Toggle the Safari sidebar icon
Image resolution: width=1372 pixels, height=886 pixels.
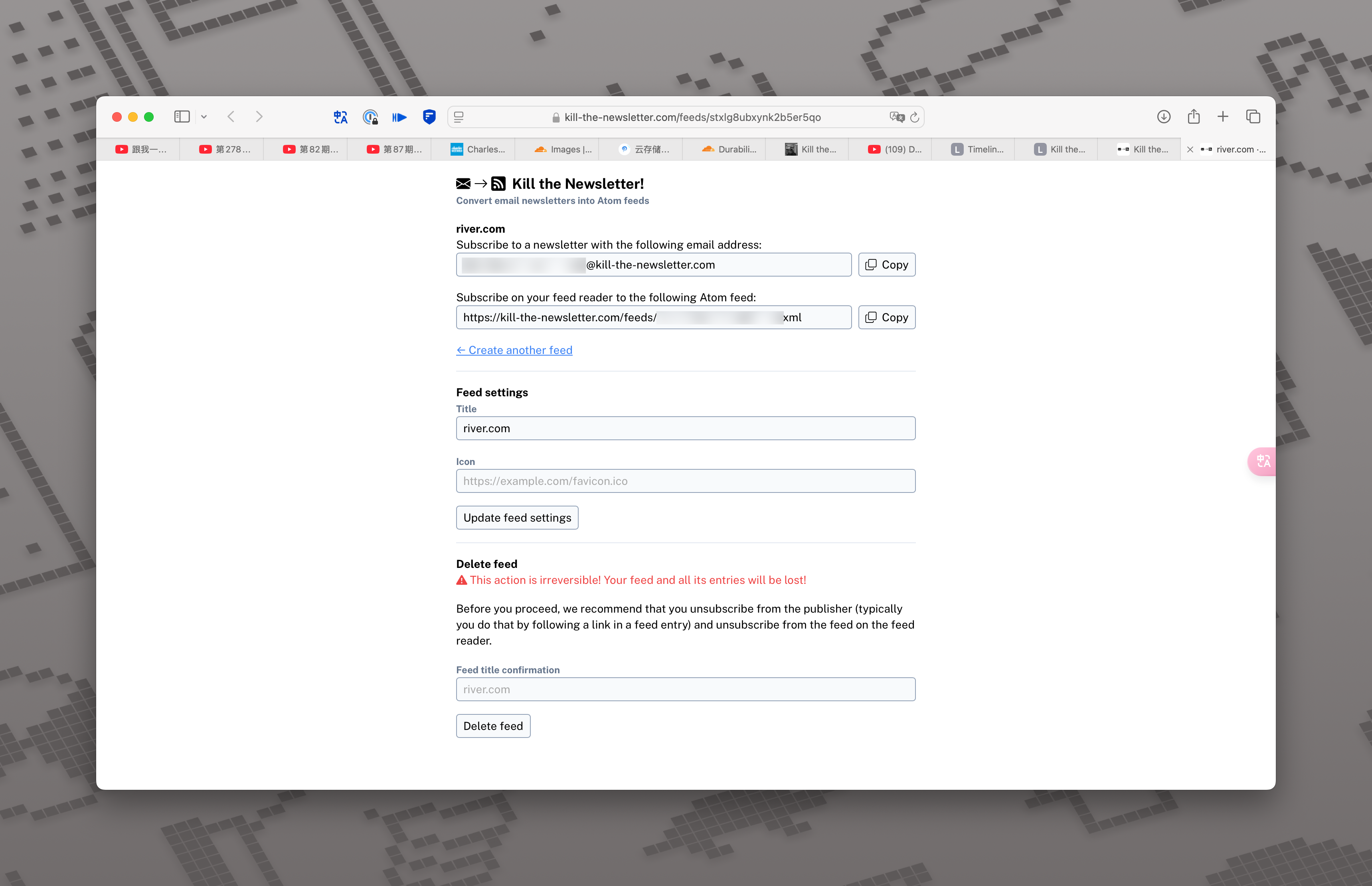tap(182, 117)
